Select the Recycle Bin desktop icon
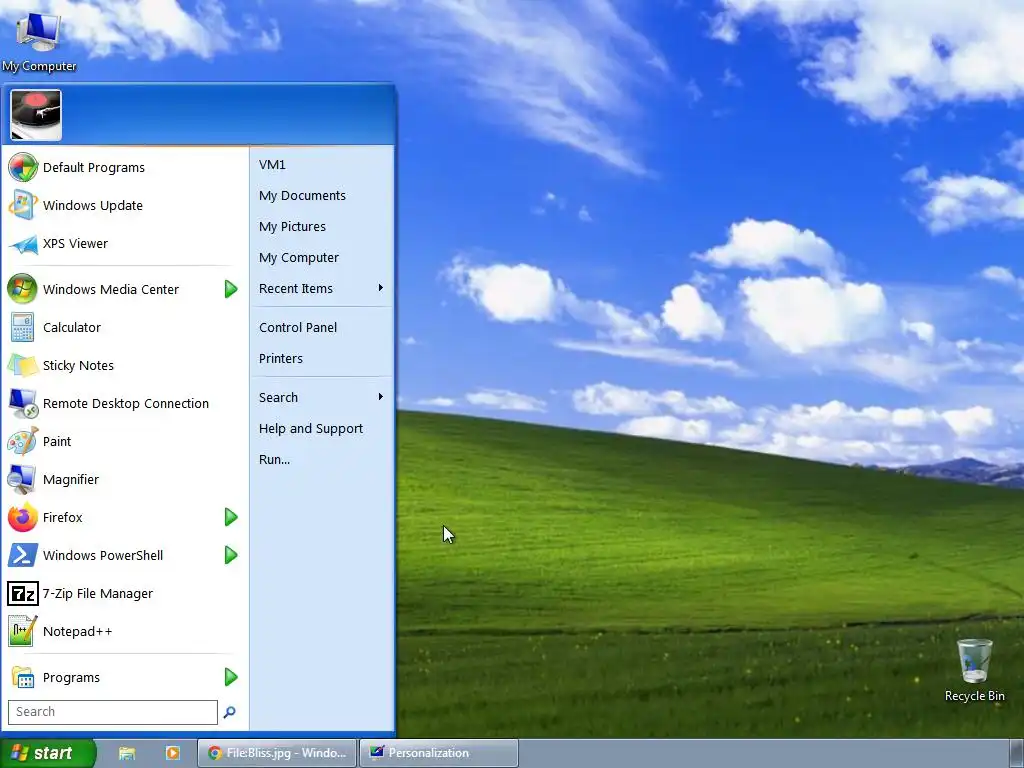This screenshot has width=1024, height=768. (x=974, y=670)
